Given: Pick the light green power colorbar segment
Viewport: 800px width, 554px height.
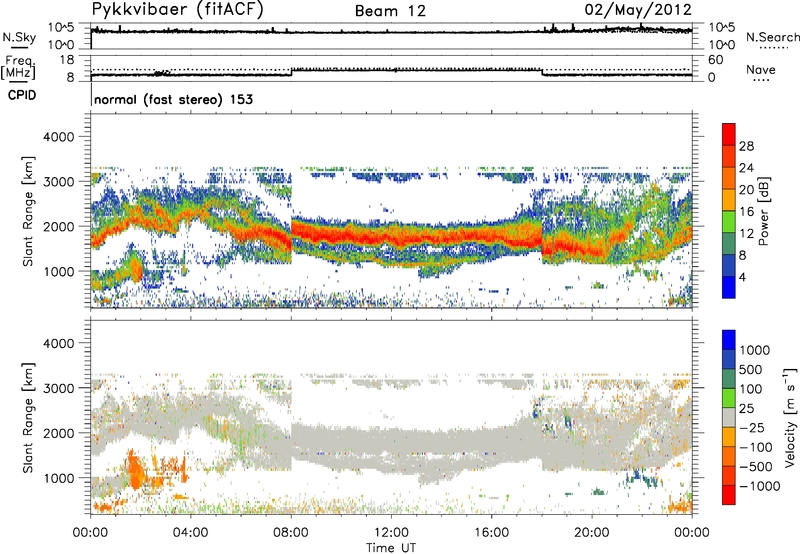Looking at the screenshot, I should (729, 222).
